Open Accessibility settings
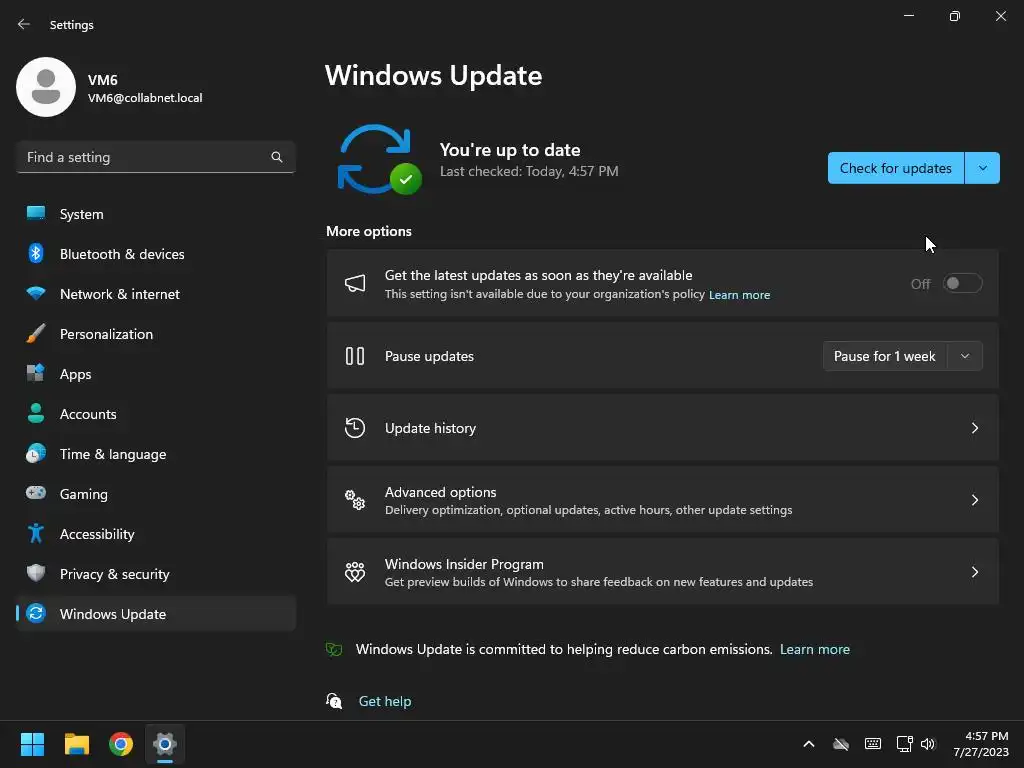 (155, 534)
